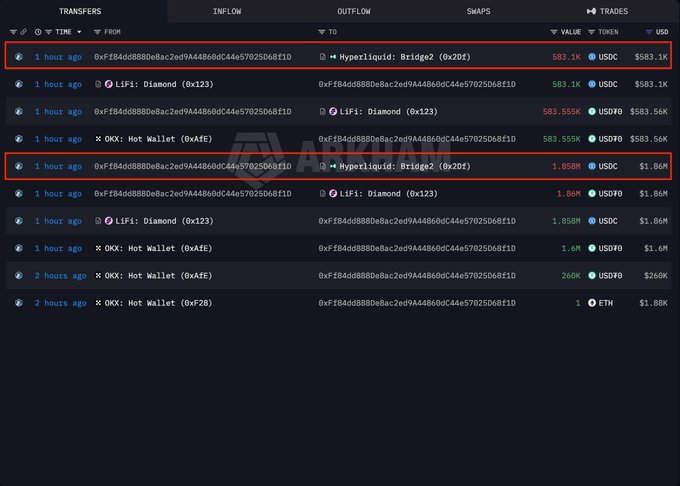Viewport: 680px width, 486px height.
Task: Click OKX logo in the 583.555K row
Action: [98, 139]
